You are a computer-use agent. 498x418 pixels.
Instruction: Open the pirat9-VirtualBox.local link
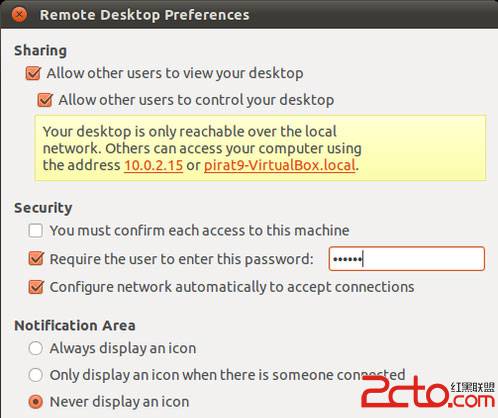(x=280, y=165)
